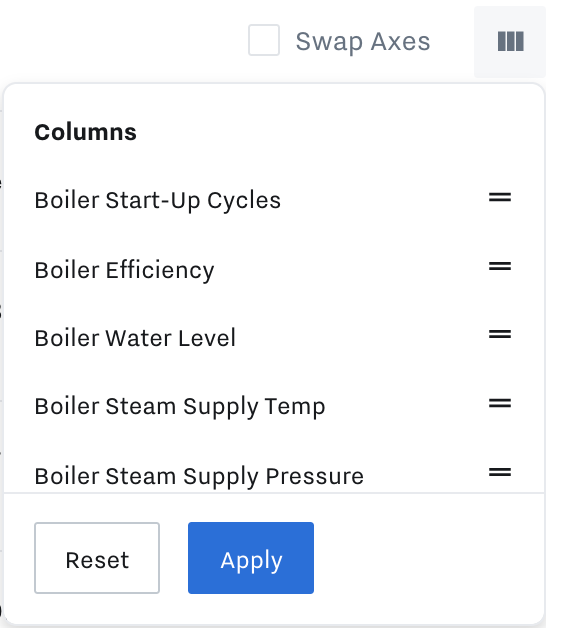Screen dimensions: 568x628
Task: Click the blank area beside Columns heading
Action: tap(320, 132)
